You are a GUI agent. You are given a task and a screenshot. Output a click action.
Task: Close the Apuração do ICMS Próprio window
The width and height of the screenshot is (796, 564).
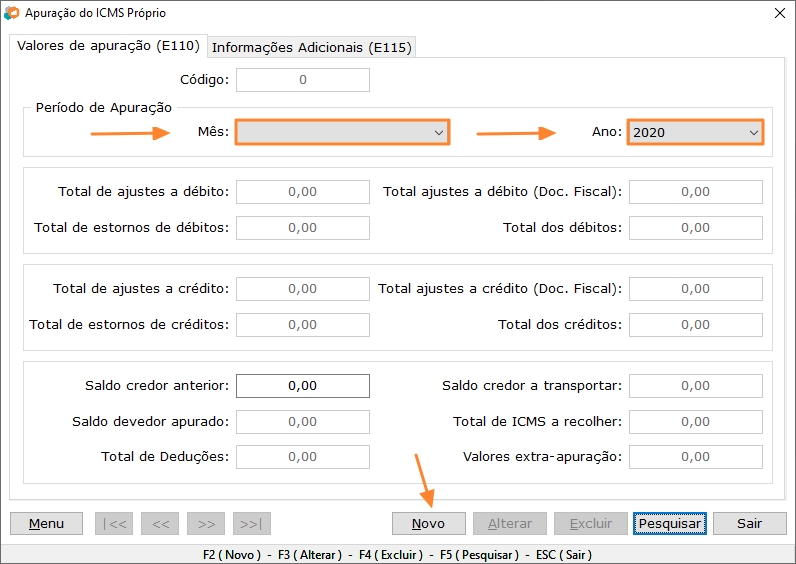(x=780, y=13)
